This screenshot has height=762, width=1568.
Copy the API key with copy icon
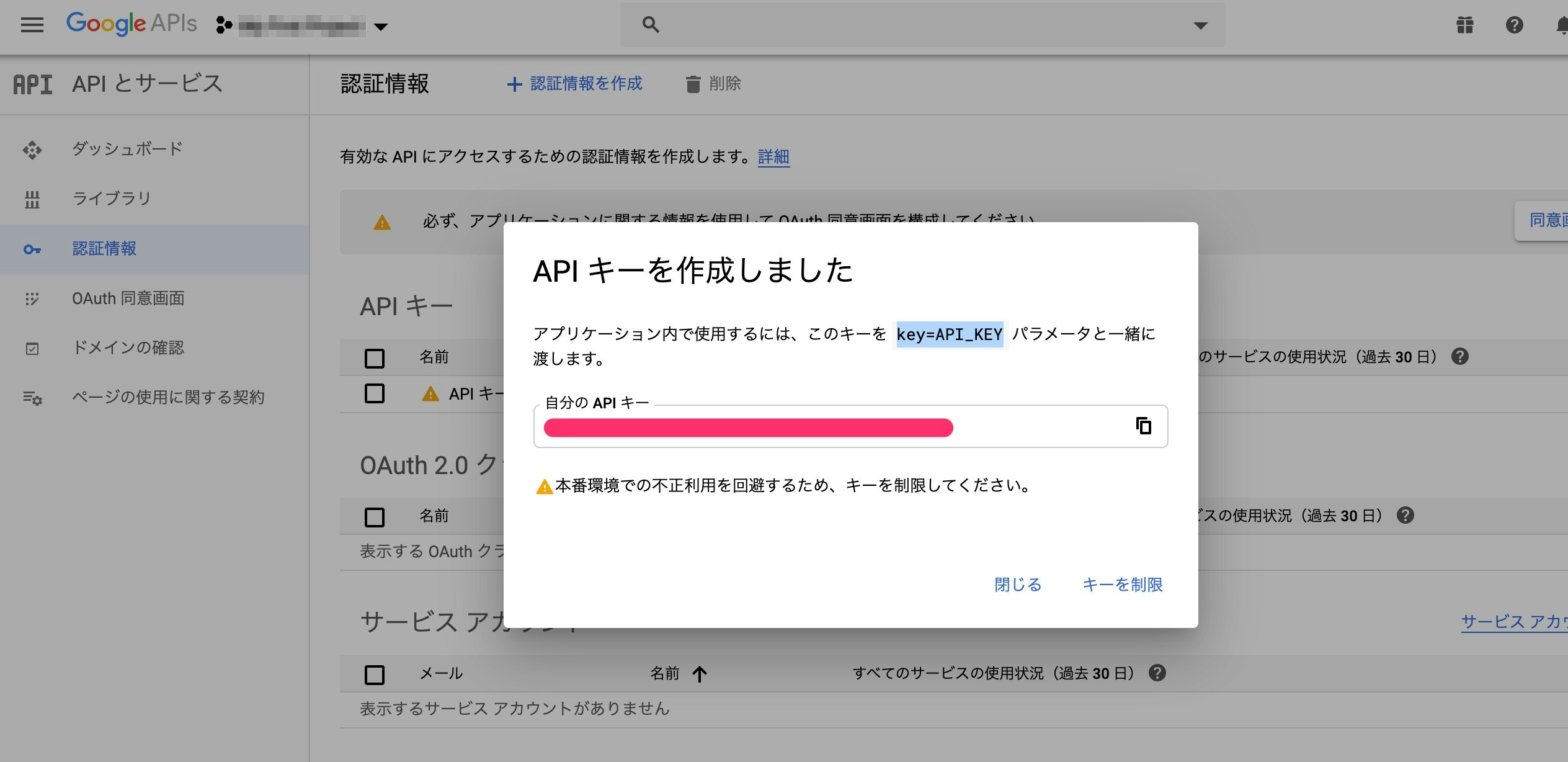coord(1144,426)
